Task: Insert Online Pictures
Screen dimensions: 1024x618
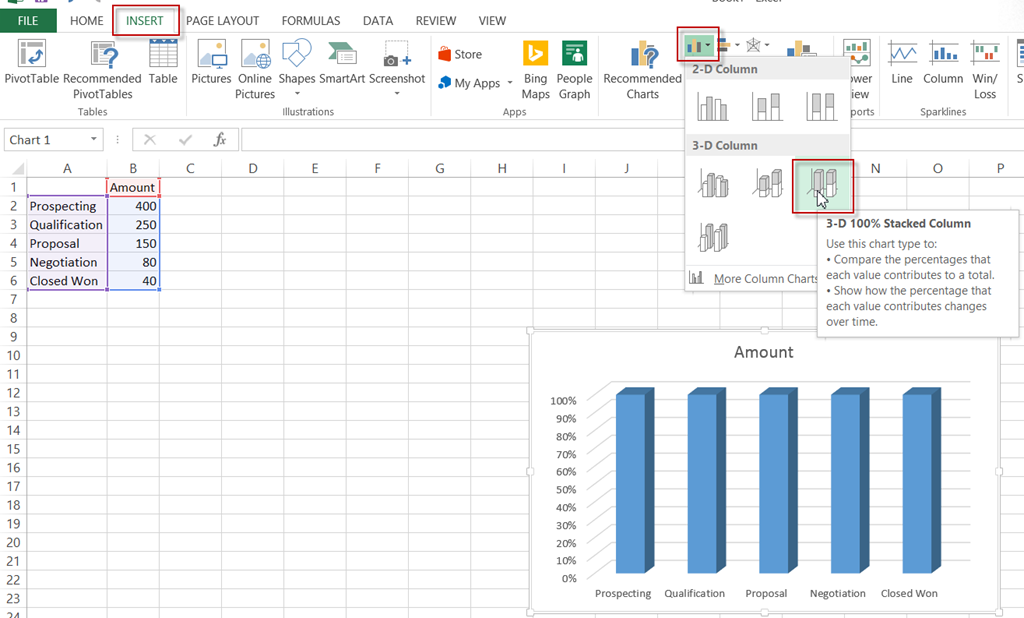Action: [255, 70]
